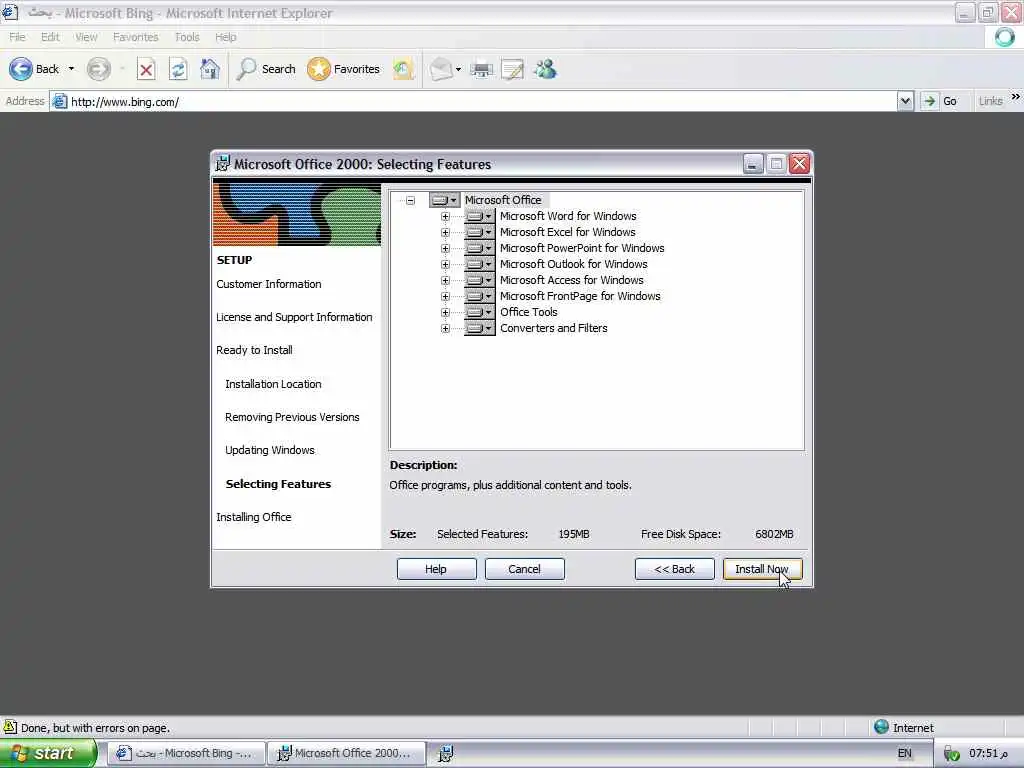Image resolution: width=1024 pixels, height=768 pixels.
Task: Expand Microsoft Excel for Windows node
Action: click(445, 232)
